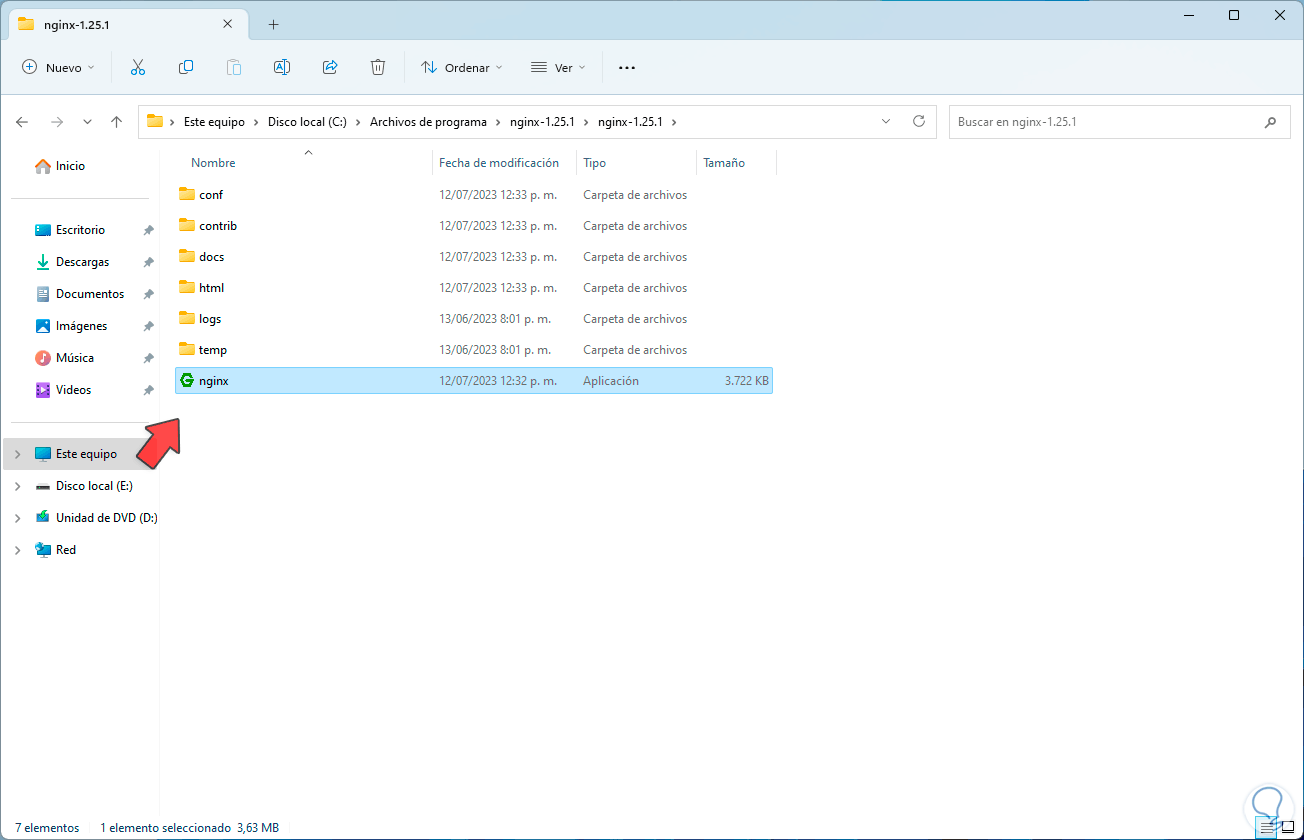The image size is (1304, 840).
Task: Click the Paste clipboard icon
Action: (x=234, y=68)
